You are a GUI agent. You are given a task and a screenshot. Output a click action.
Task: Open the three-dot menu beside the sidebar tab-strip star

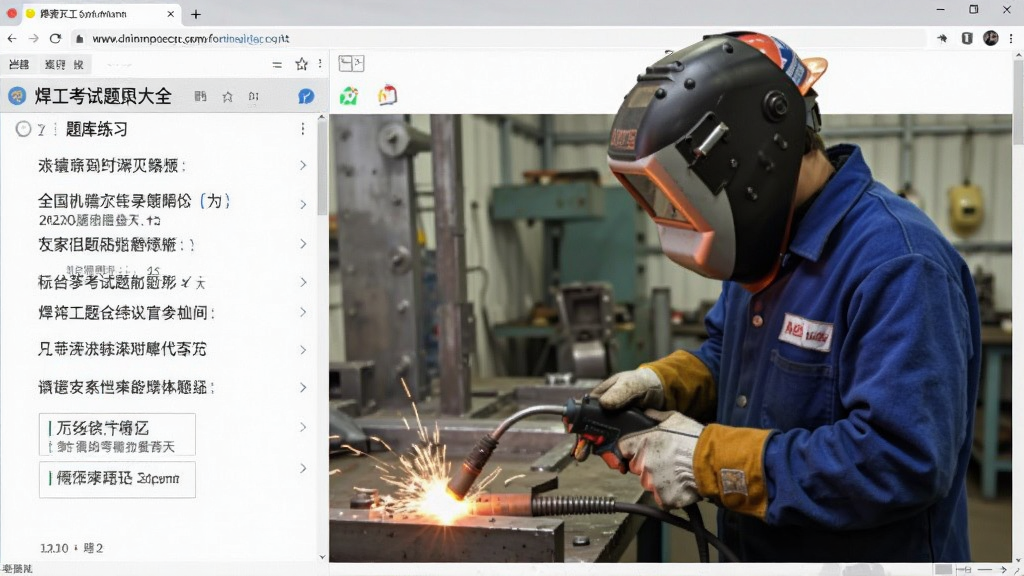tap(319, 64)
